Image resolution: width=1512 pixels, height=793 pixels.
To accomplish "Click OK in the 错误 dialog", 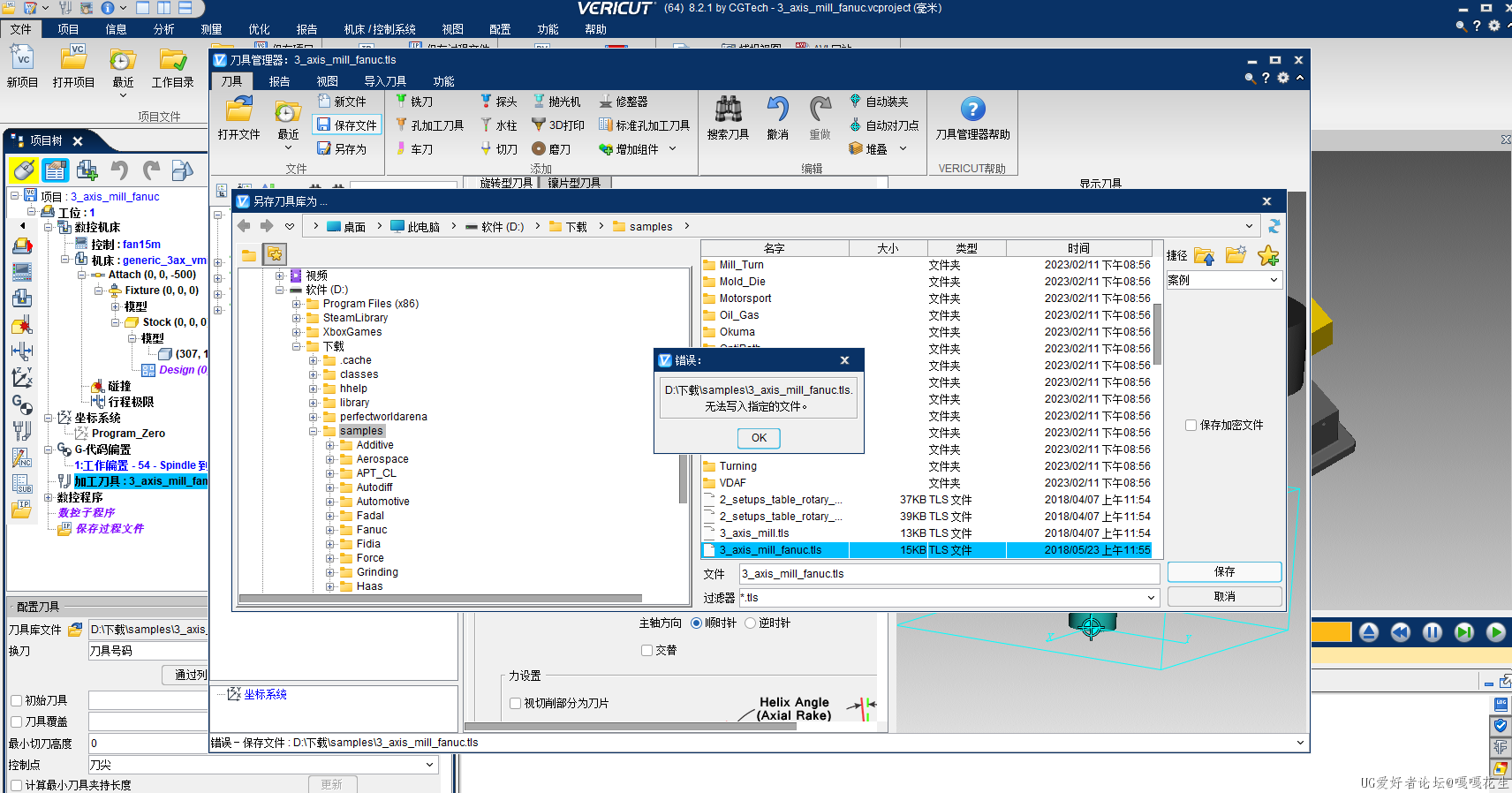I will (759, 438).
